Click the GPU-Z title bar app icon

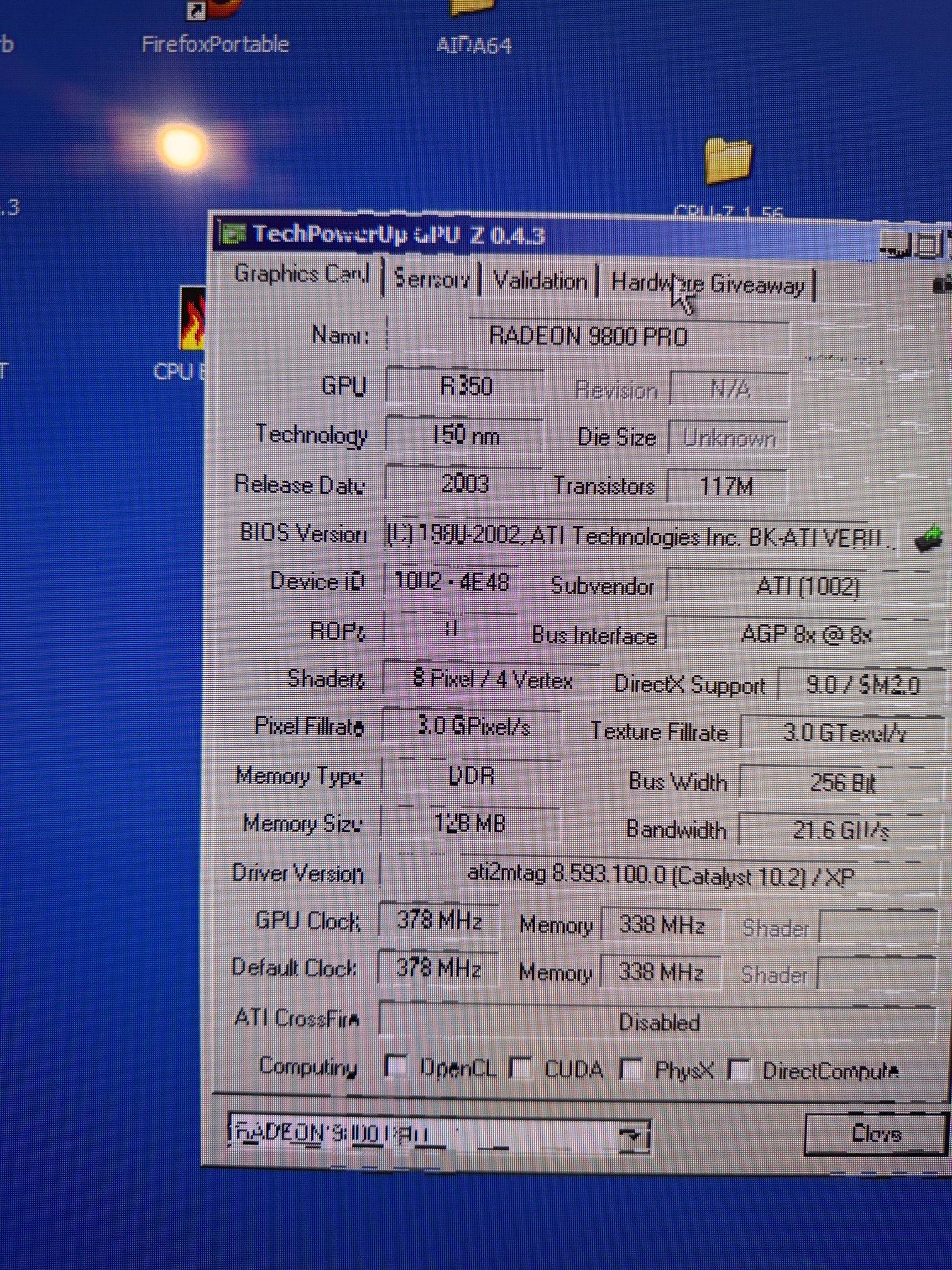[x=232, y=234]
